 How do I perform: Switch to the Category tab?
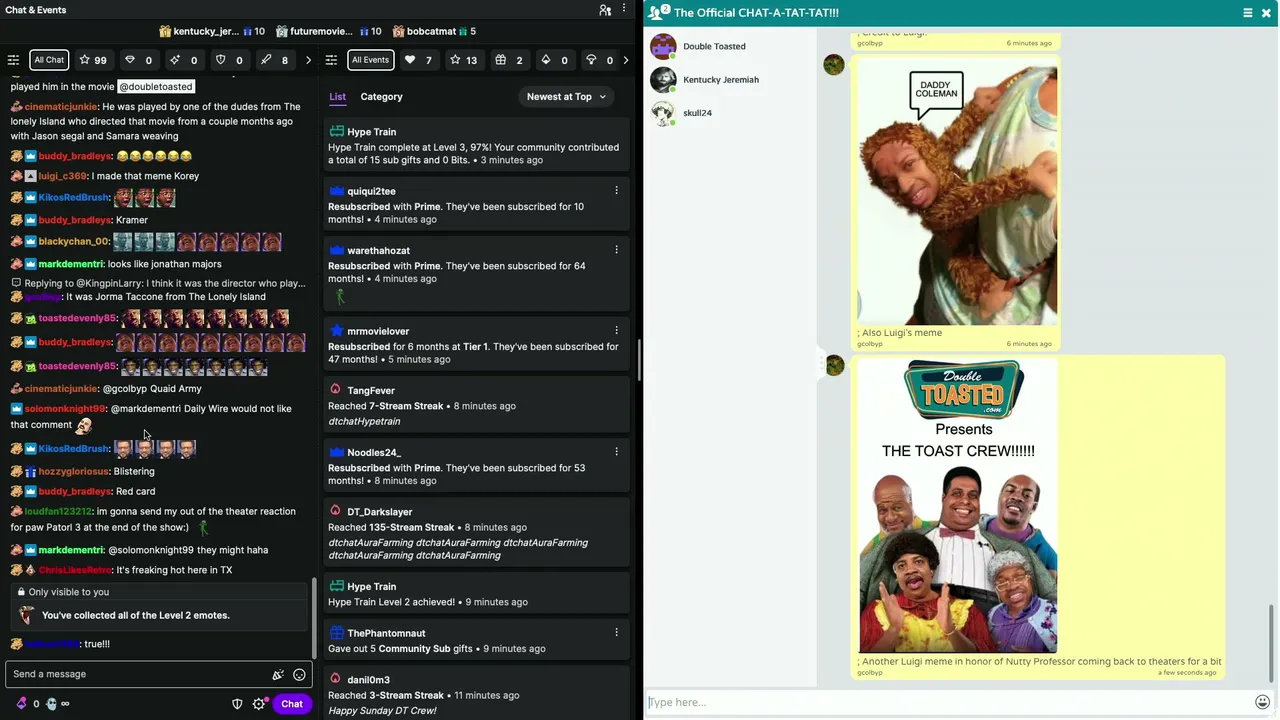[x=382, y=97]
